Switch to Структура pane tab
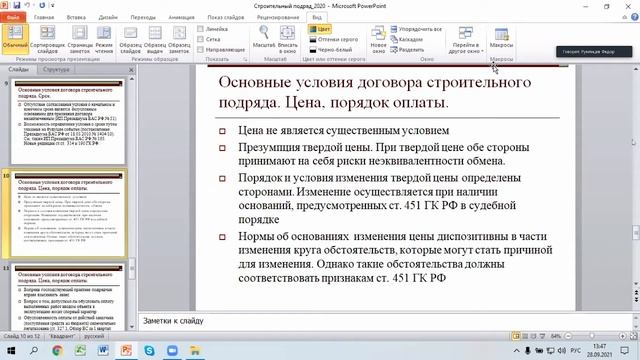Image resolution: width=640 pixels, height=360 pixels. 56,69
